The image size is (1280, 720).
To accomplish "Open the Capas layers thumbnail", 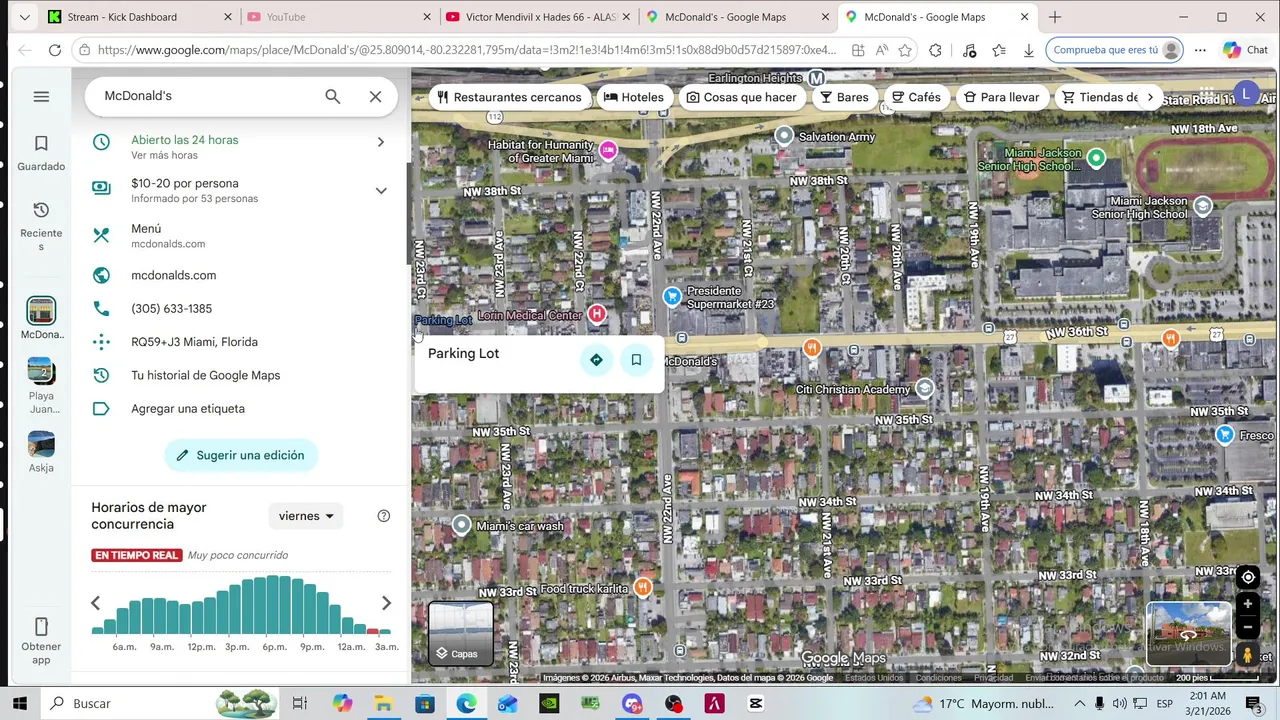I will (x=461, y=633).
